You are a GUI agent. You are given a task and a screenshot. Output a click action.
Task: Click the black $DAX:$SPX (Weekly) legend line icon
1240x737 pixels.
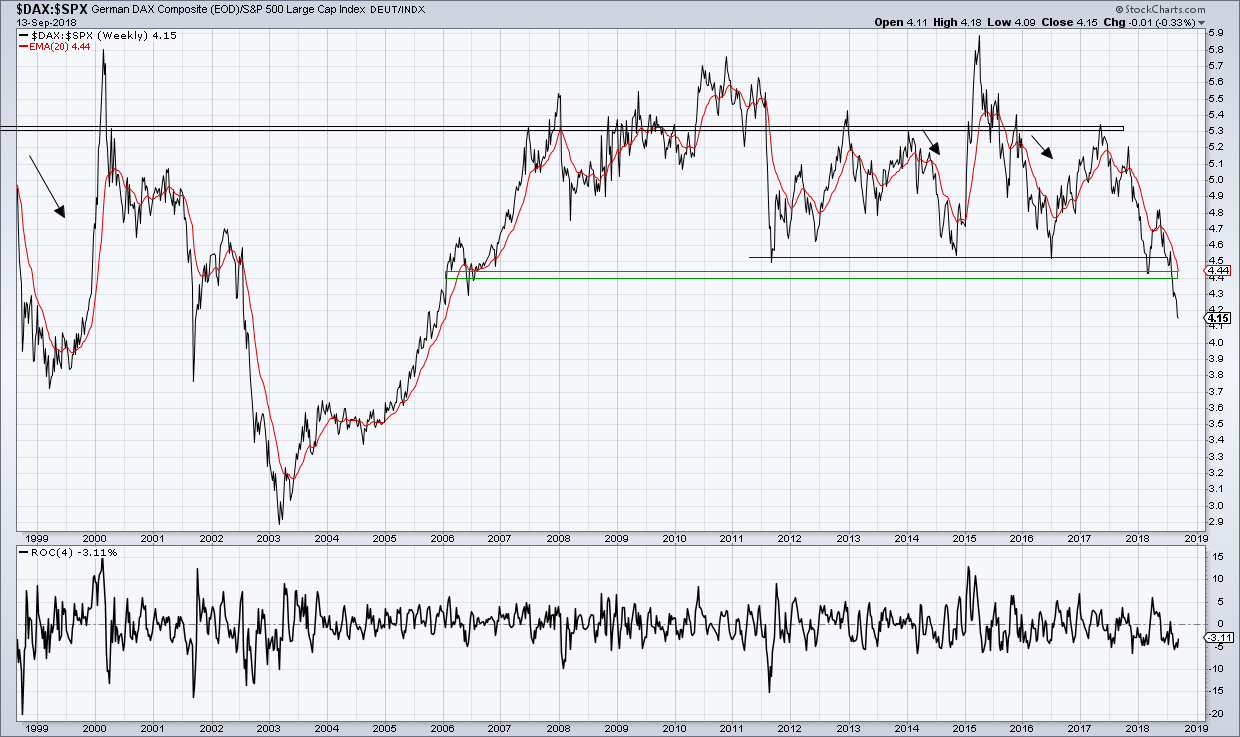23,34
